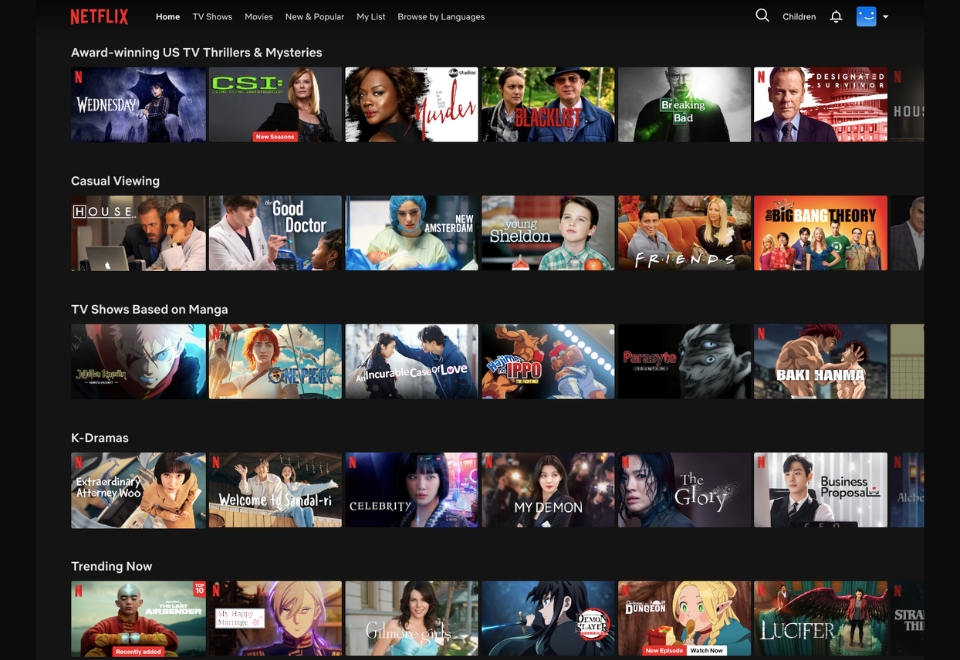This screenshot has height=660, width=960.
Task: Open The Glory K-drama tile
Action: (684, 489)
